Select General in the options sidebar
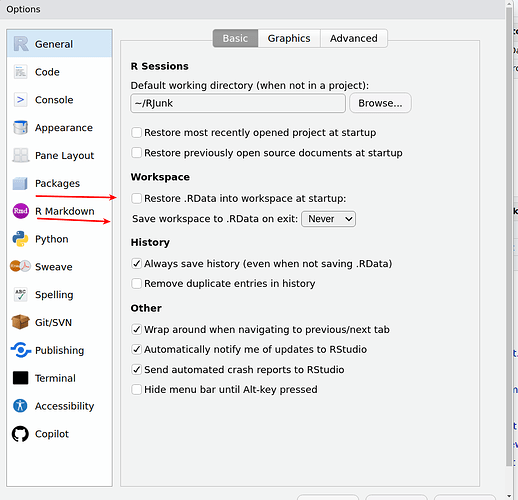The image size is (518, 500). pyautogui.click(x=59, y=44)
